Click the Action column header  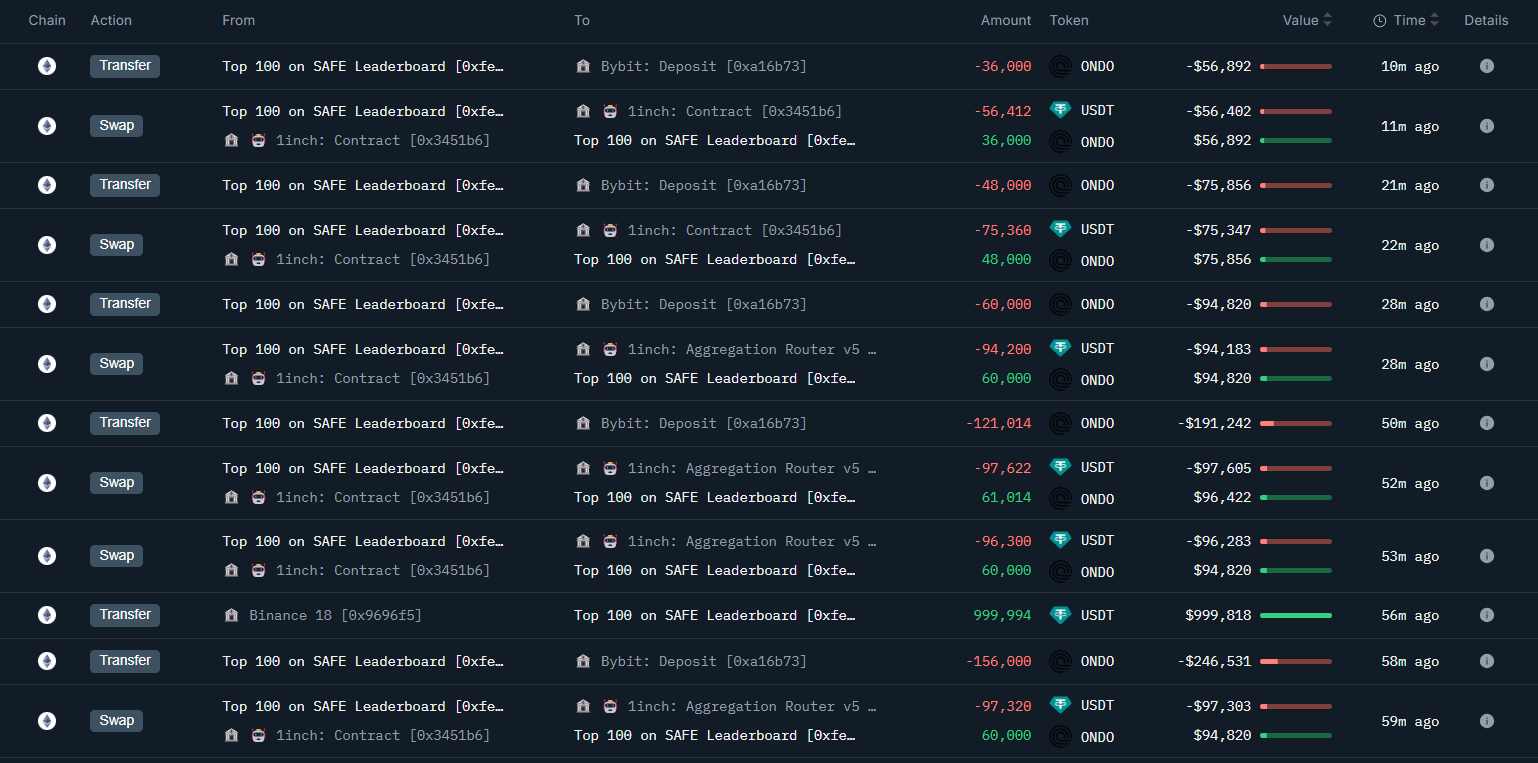click(x=111, y=20)
